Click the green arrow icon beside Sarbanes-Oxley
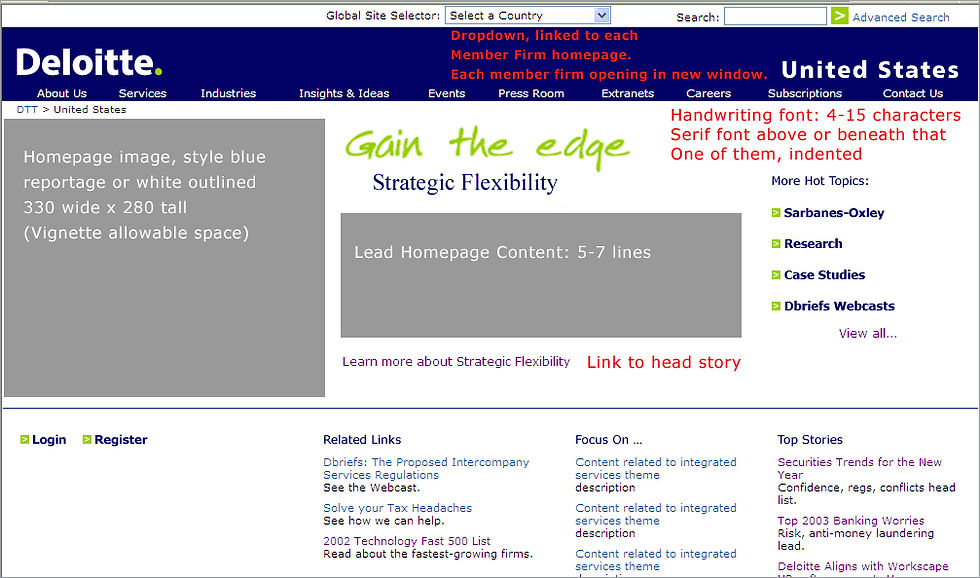Viewport: 980px width, 578px height. coord(776,212)
